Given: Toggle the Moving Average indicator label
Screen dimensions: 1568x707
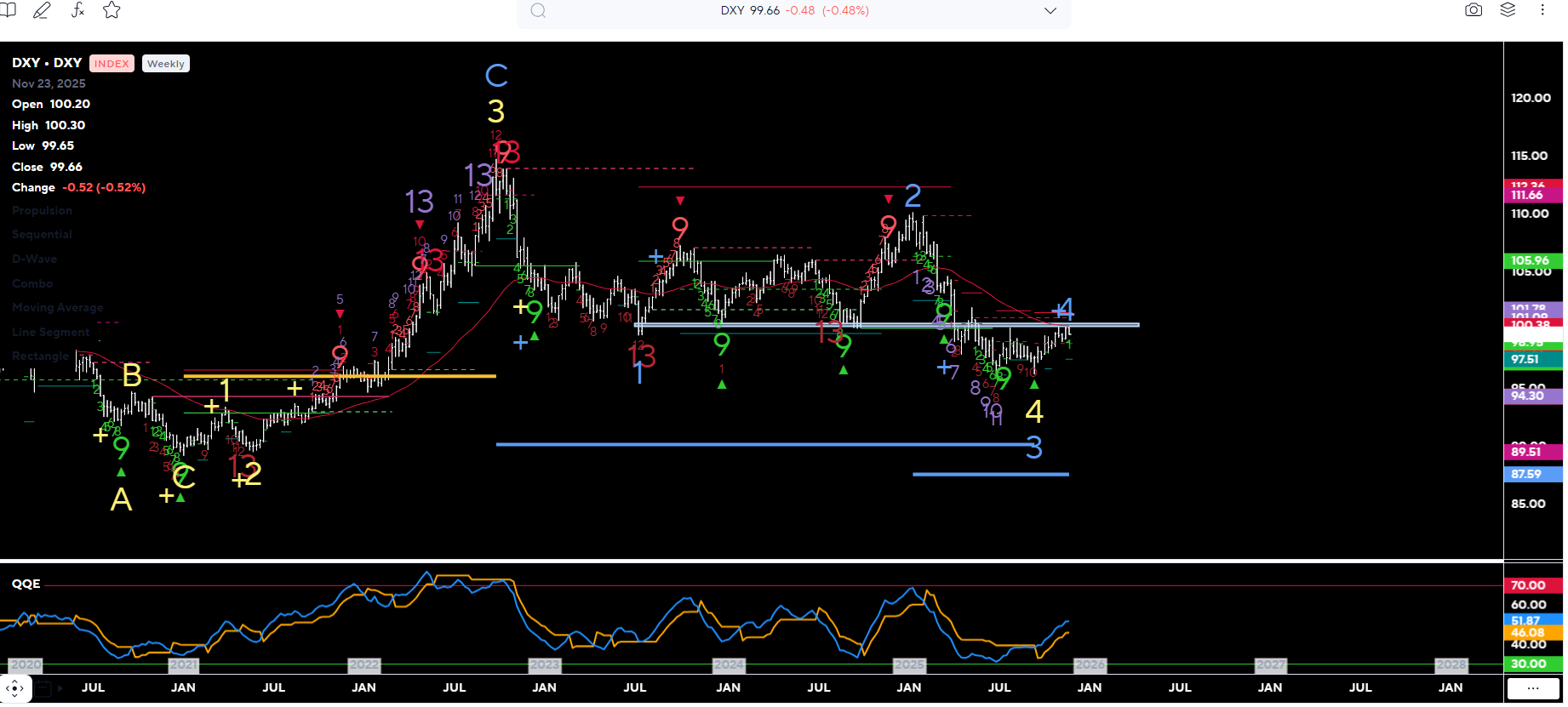Looking at the screenshot, I should click(57, 308).
